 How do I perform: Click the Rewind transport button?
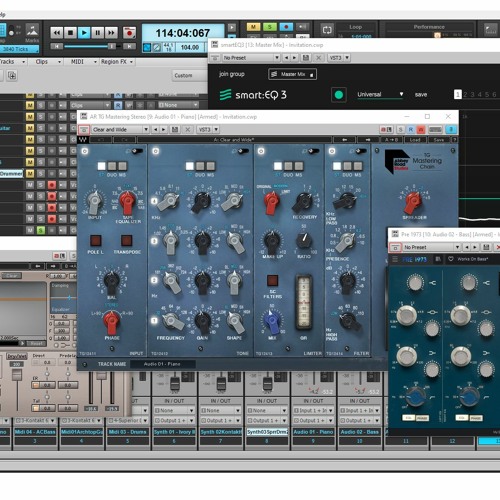click(x=57, y=33)
